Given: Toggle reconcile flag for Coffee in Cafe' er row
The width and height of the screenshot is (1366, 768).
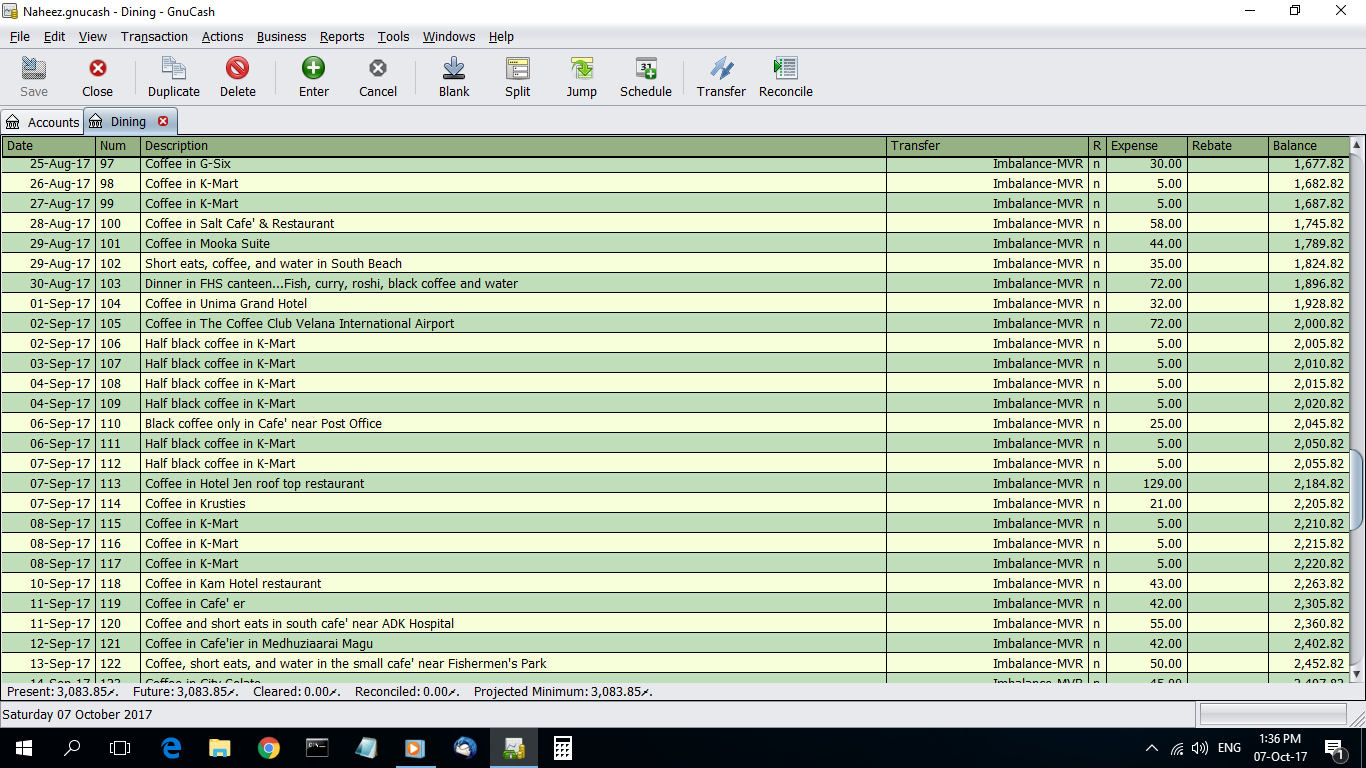Looking at the screenshot, I should click(1097, 603).
